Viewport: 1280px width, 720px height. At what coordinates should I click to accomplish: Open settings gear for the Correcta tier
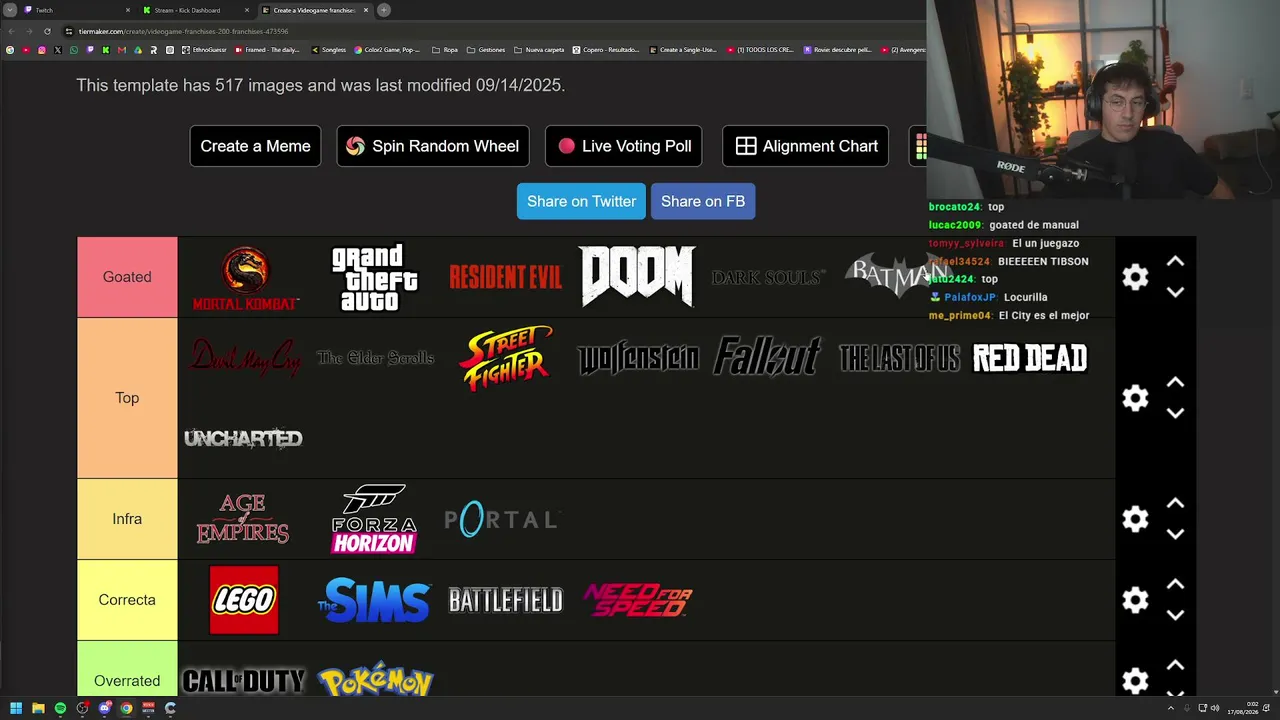(1135, 600)
